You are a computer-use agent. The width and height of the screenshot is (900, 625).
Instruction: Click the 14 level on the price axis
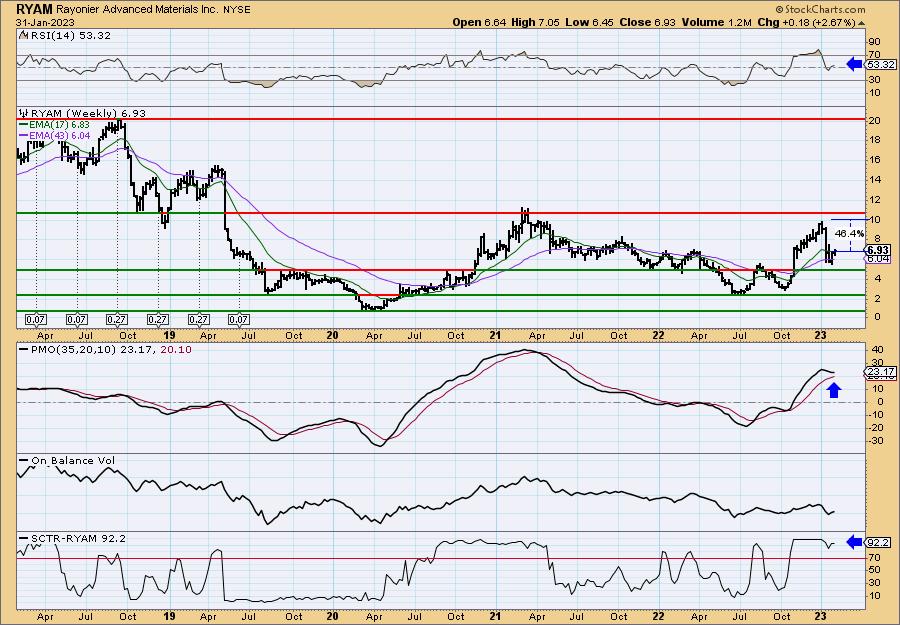pyautogui.click(x=875, y=180)
